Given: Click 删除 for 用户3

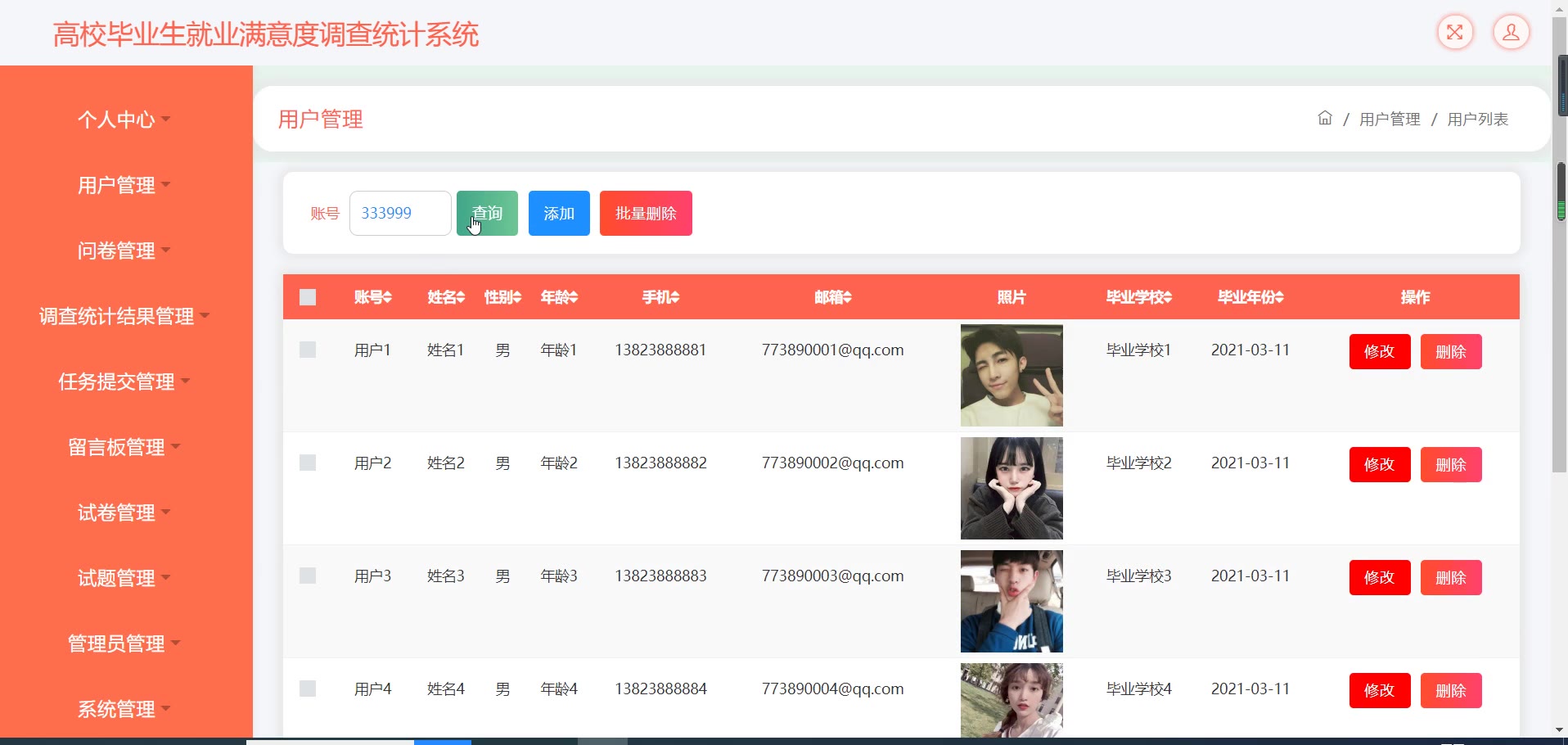Looking at the screenshot, I should coord(1451,577).
